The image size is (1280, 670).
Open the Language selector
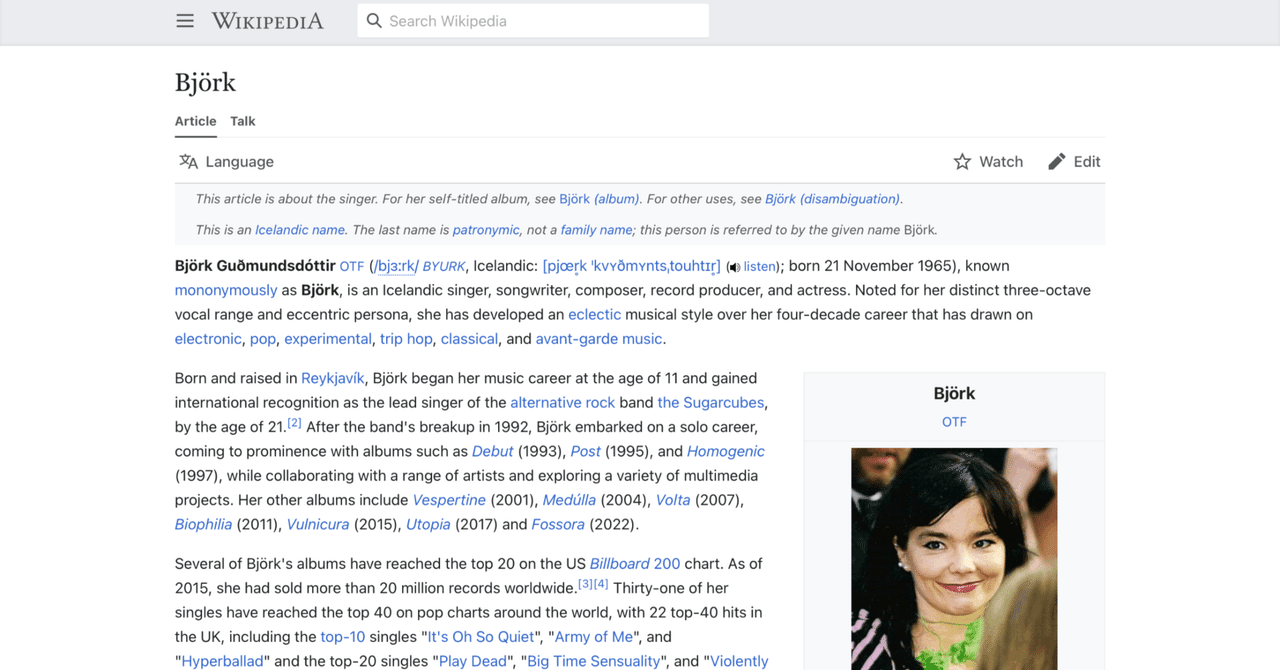point(226,162)
